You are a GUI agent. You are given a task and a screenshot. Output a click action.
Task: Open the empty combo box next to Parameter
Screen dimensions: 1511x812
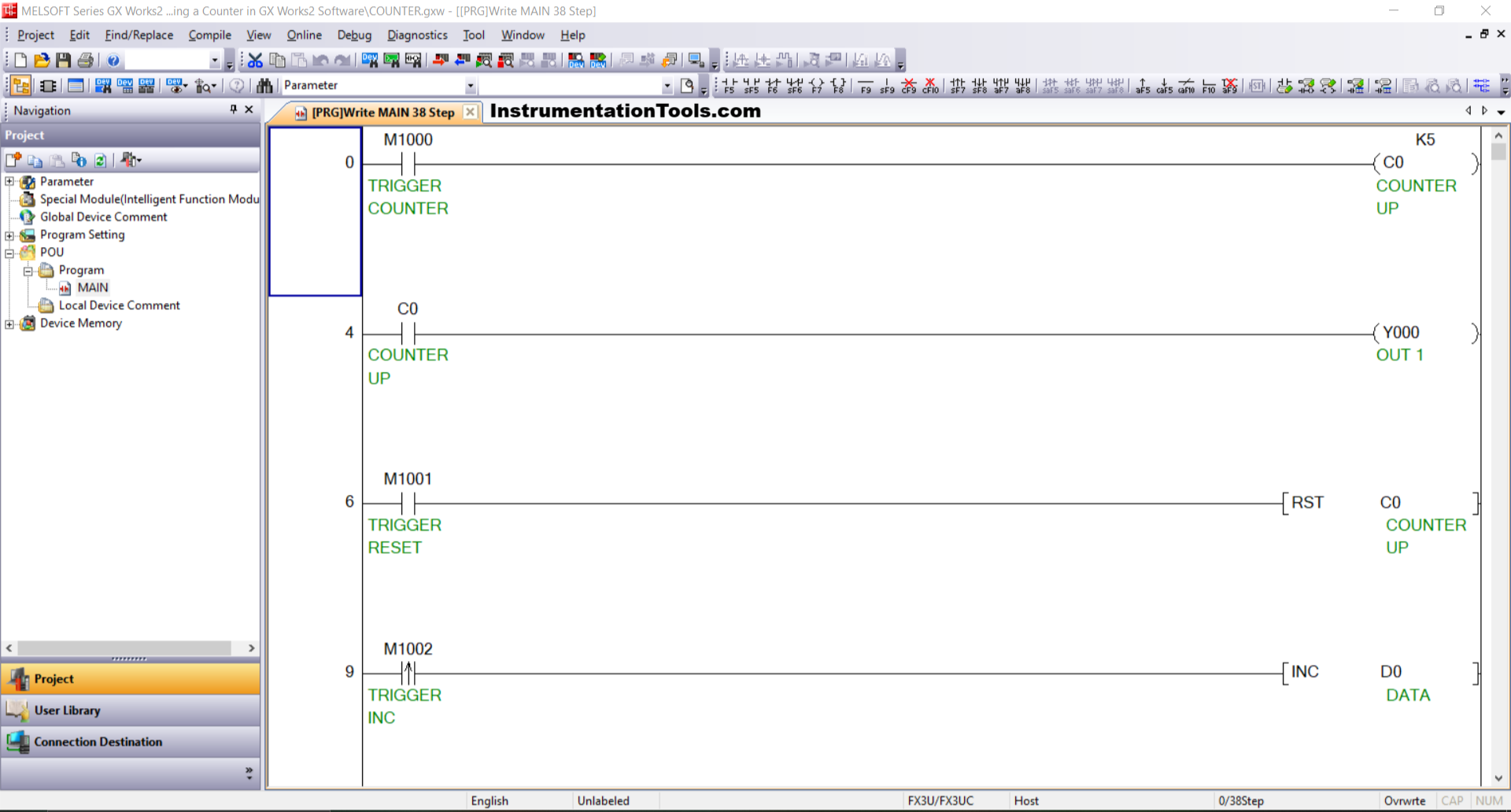pyautogui.click(x=667, y=86)
